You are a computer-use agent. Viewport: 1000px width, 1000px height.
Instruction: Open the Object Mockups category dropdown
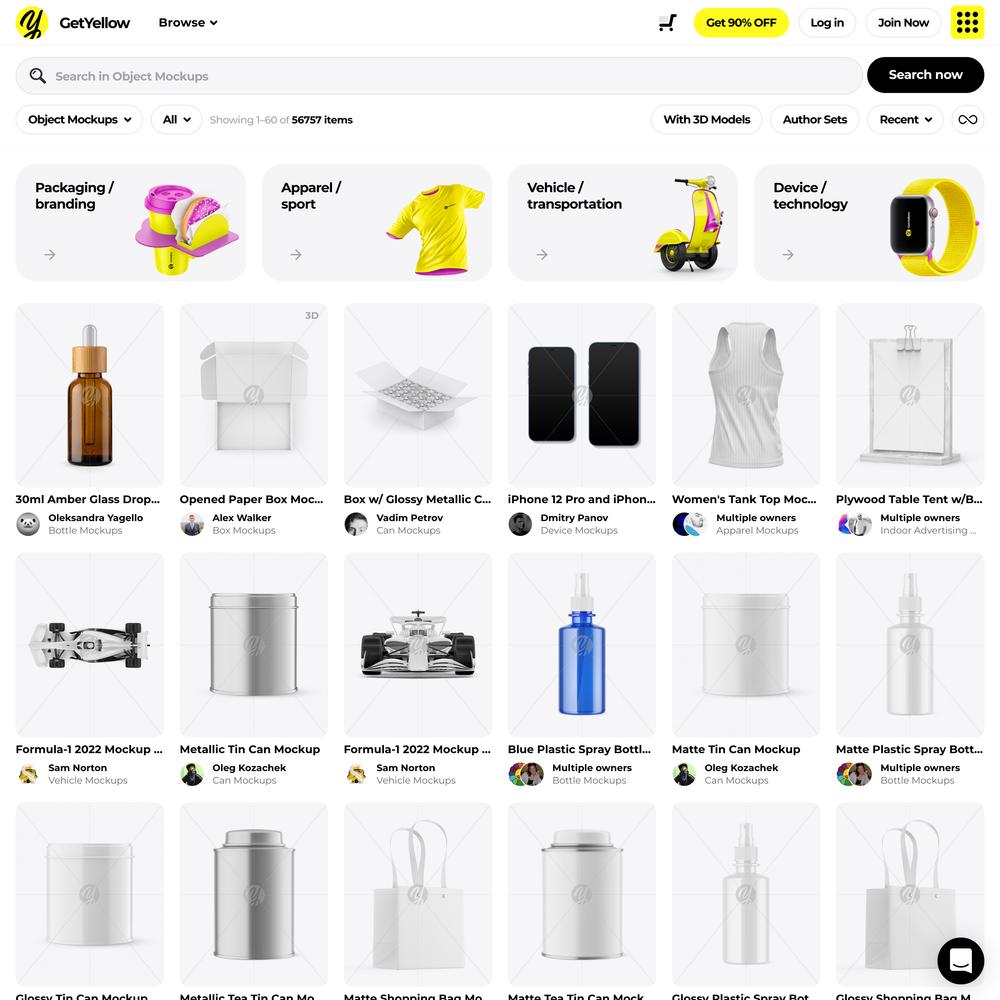tap(79, 119)
